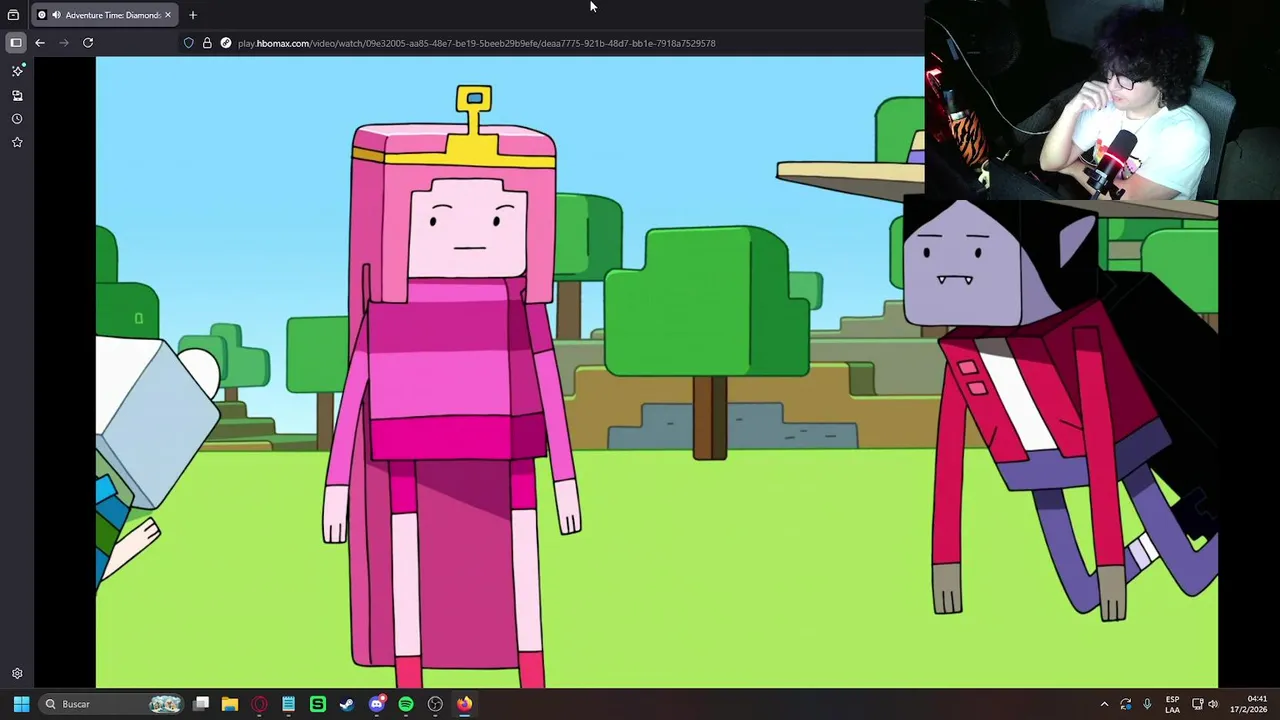
Task: Toggle the Firefox sidebar button
Action: click(16, 43)
